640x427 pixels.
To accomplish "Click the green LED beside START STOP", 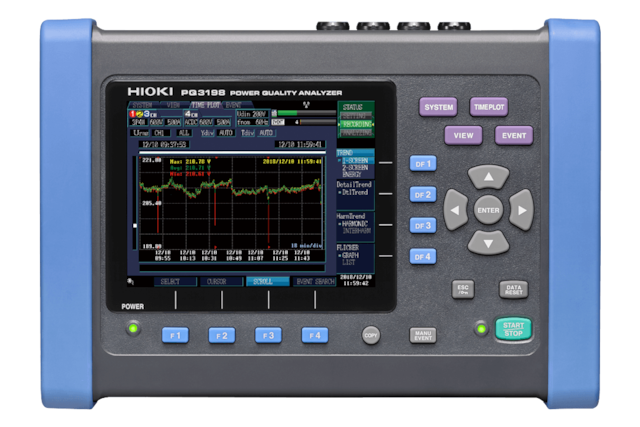I will pyautogui.click(x=482, y=329).
